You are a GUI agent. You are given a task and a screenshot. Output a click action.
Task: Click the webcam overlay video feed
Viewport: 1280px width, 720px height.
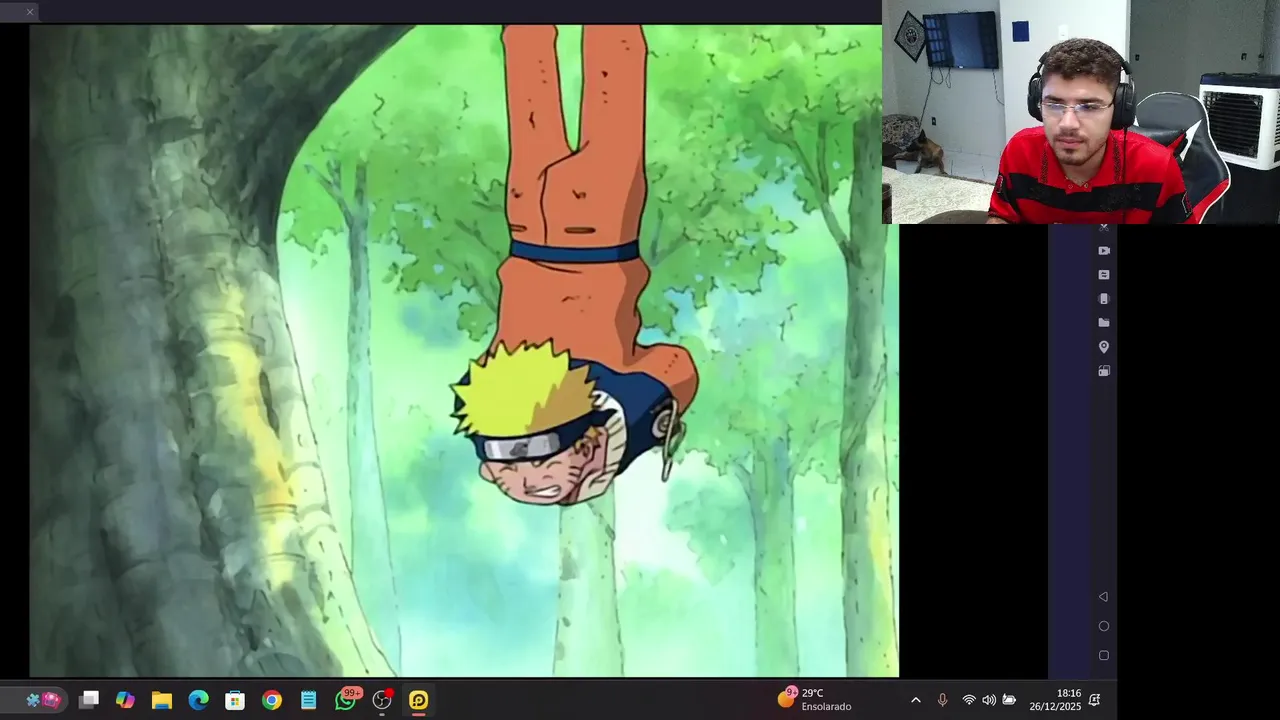pos(1081,111)
